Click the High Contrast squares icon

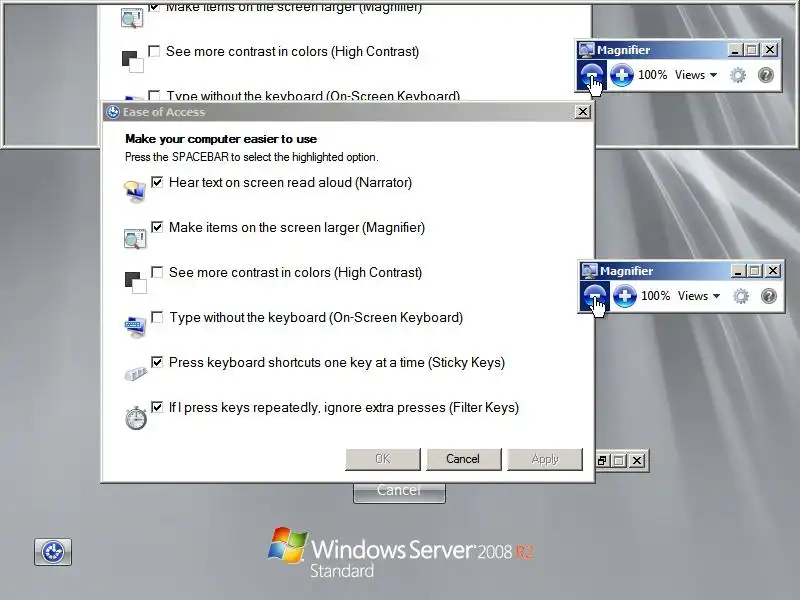tap(136, 283)
